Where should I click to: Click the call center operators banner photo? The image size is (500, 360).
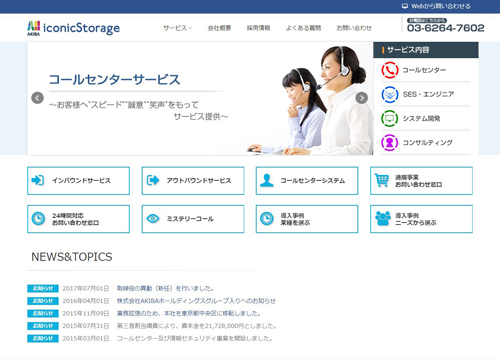310,100
